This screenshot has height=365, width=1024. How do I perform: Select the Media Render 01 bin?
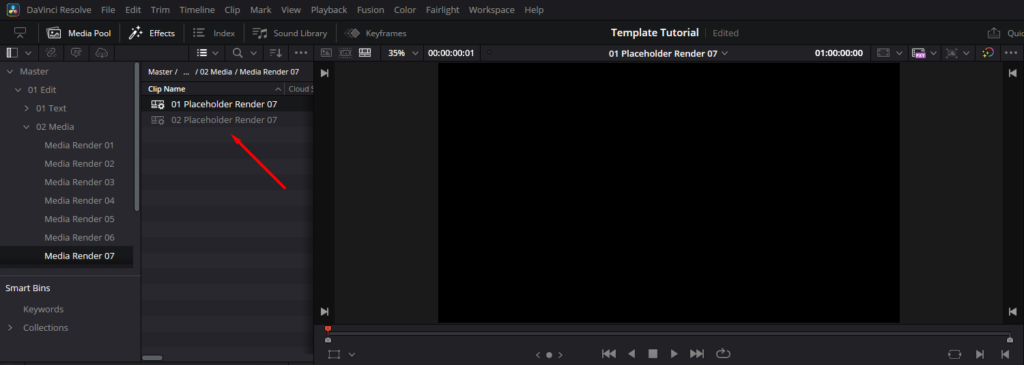click(79, 145)
